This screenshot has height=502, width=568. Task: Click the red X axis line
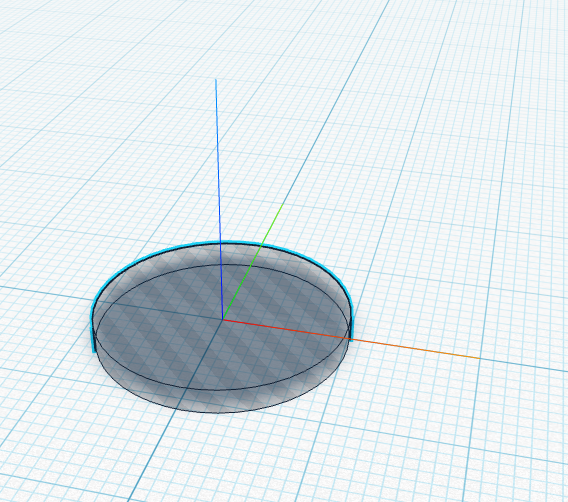coord(351,339)
